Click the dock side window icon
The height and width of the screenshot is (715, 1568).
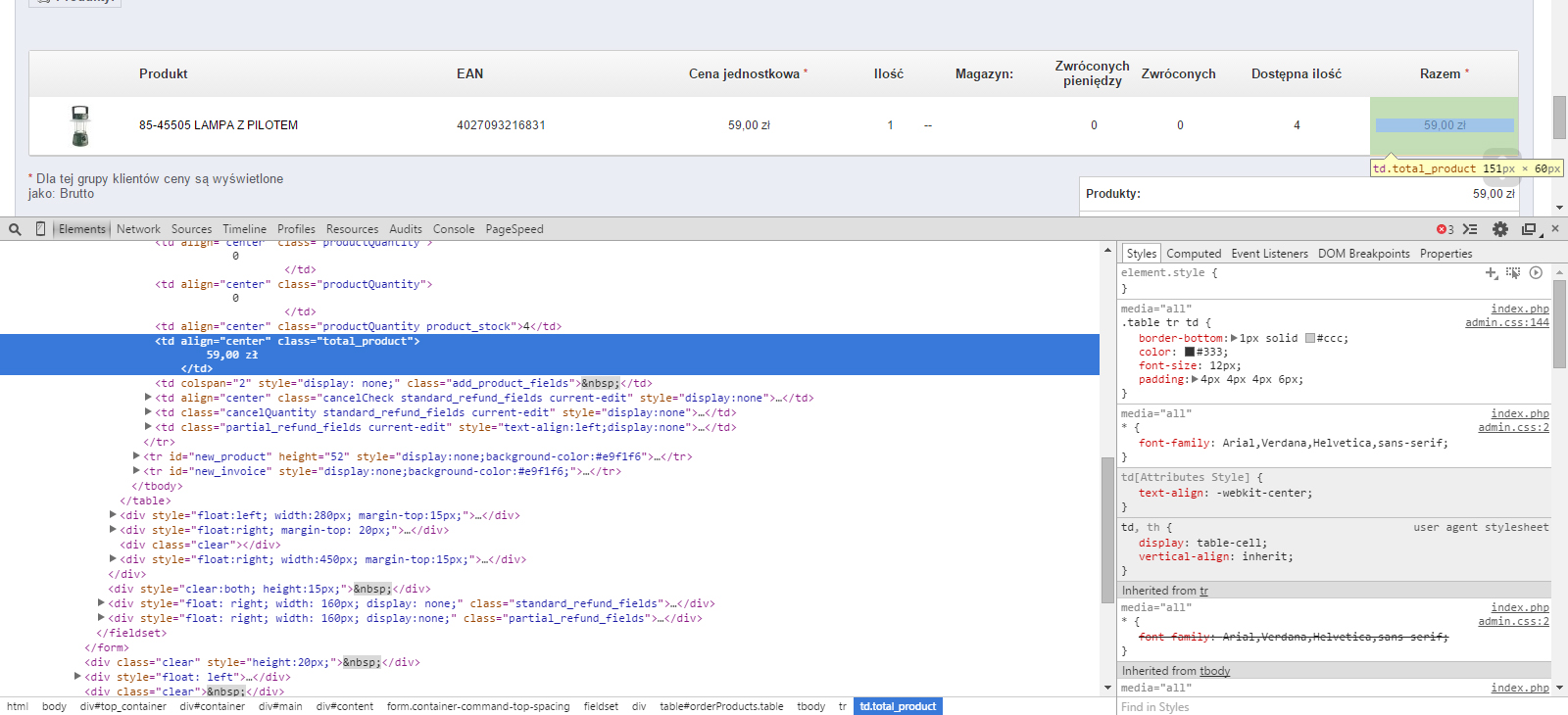point(1529,229)
